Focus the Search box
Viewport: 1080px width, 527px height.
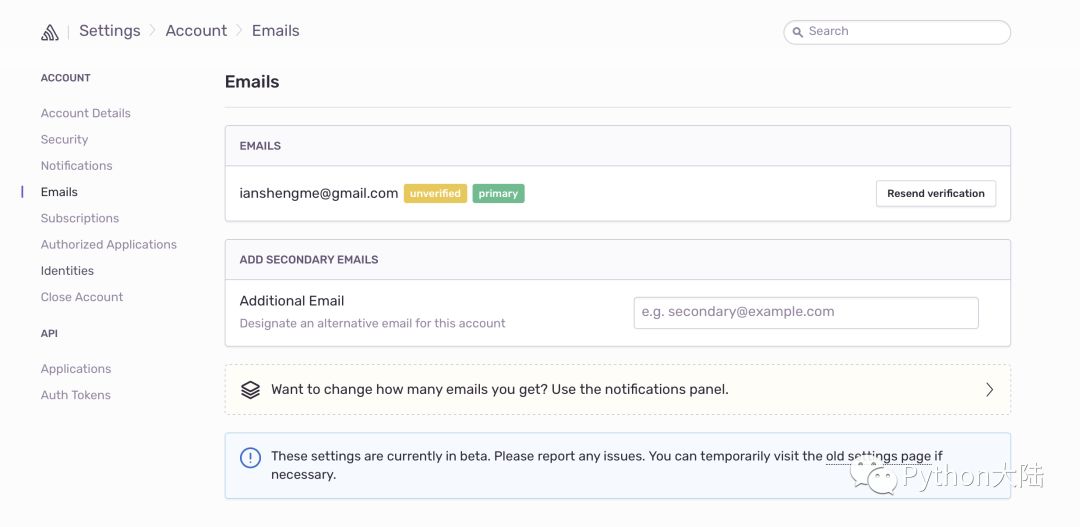pos(905,32)
